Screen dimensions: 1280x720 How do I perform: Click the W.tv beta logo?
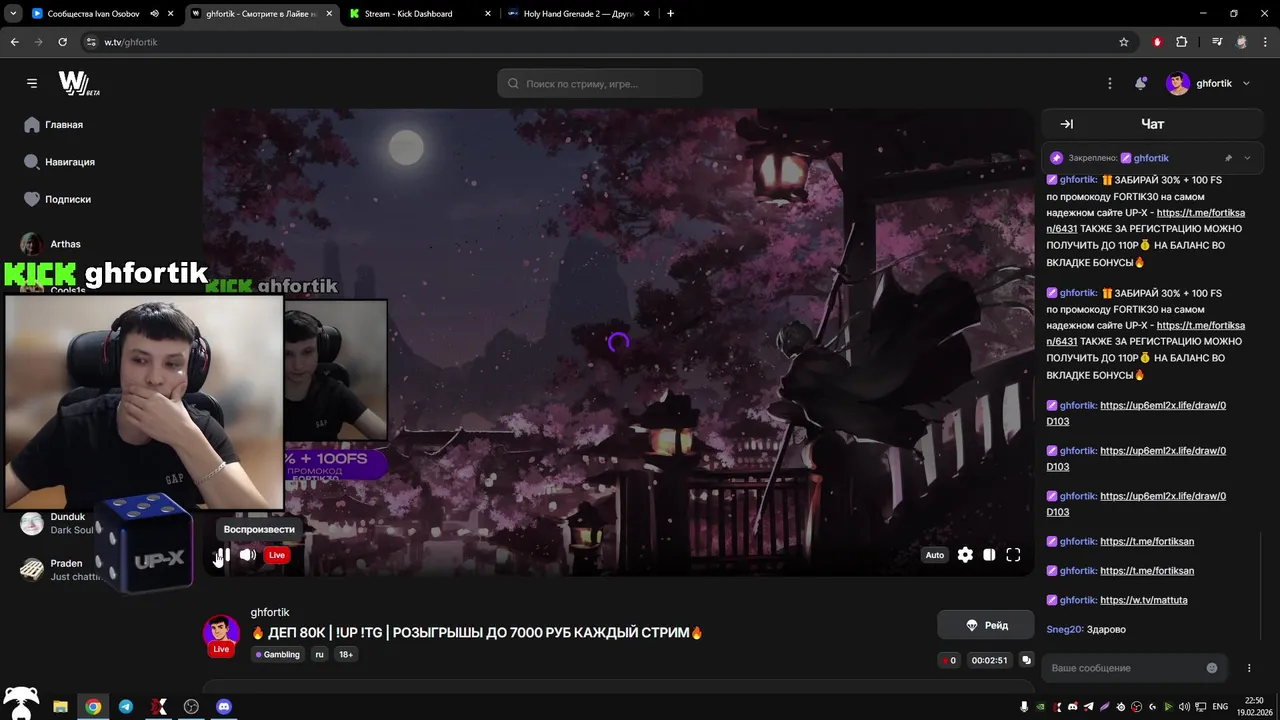[78, 83]
